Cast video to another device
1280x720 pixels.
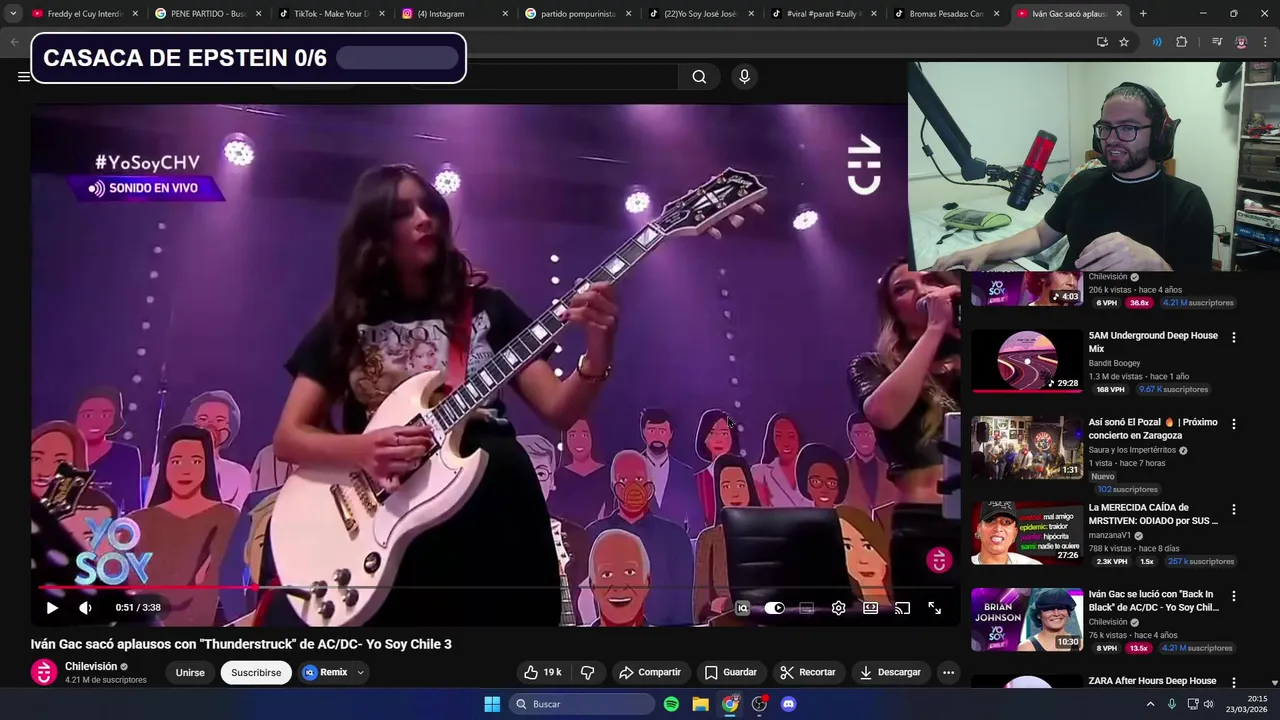pyautogui.click(x=902, y=608)
